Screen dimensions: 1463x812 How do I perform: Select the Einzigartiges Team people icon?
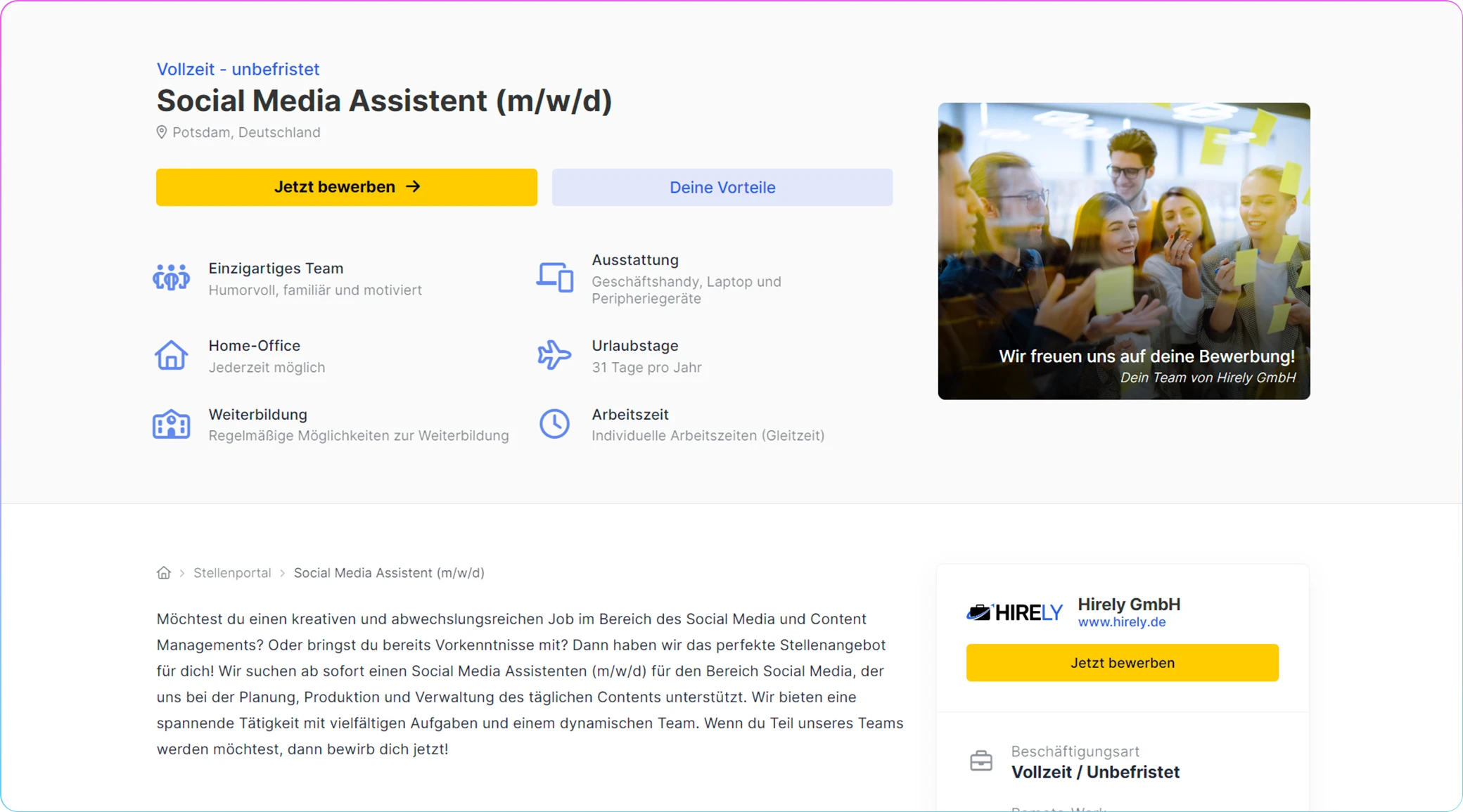click(x=171, y=277)
